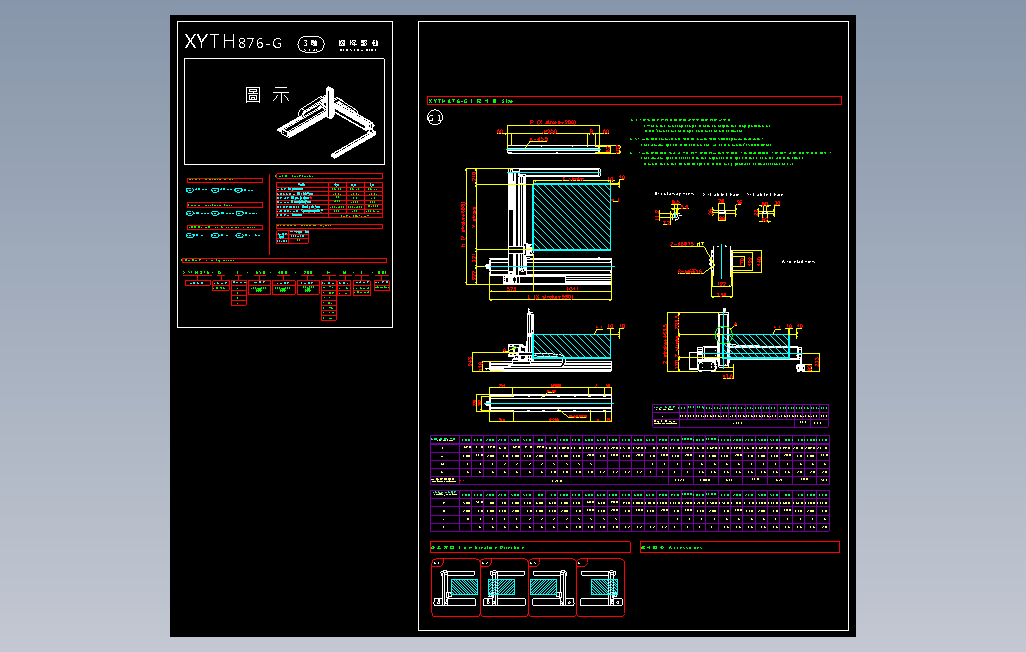Click the combination direction heading bar
Image resolution: width=1026 pixels, height=652 pixels.
(530, 547)
